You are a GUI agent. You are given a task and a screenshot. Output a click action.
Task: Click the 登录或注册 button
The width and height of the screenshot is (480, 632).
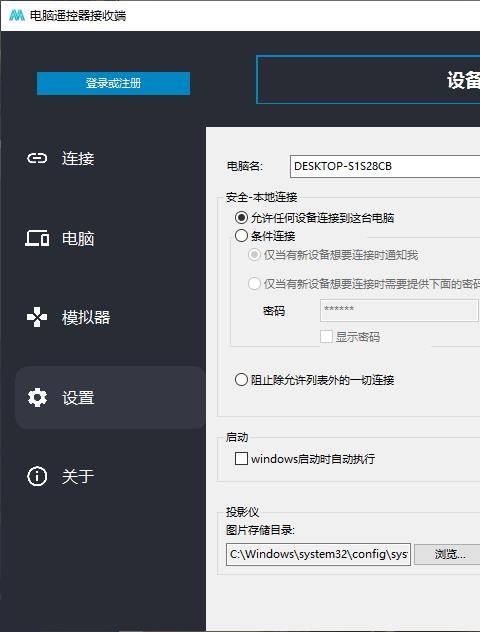pos(113,83)
